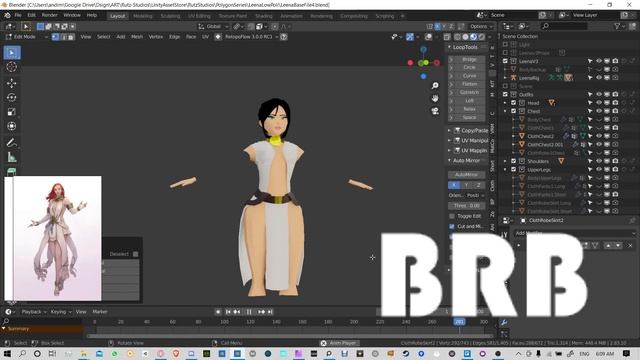Toggle the Outfits collection checkbox
This screenshot has height=360, width=640.
(x=505, y=94)
